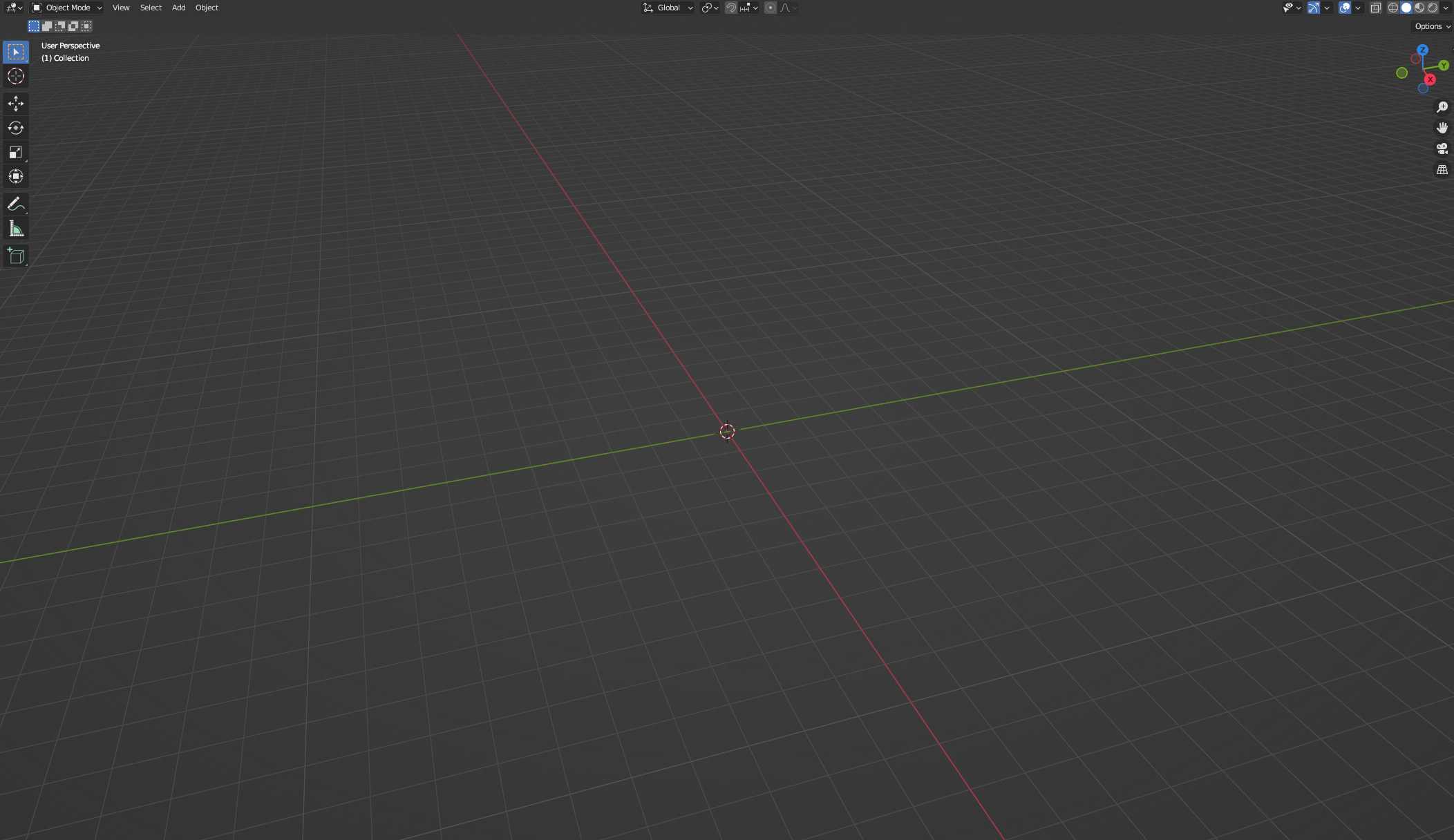Toggle X-Ray mode
Screen dimensions: 1454x840
pyautogui.click(x=1376, y=8)
